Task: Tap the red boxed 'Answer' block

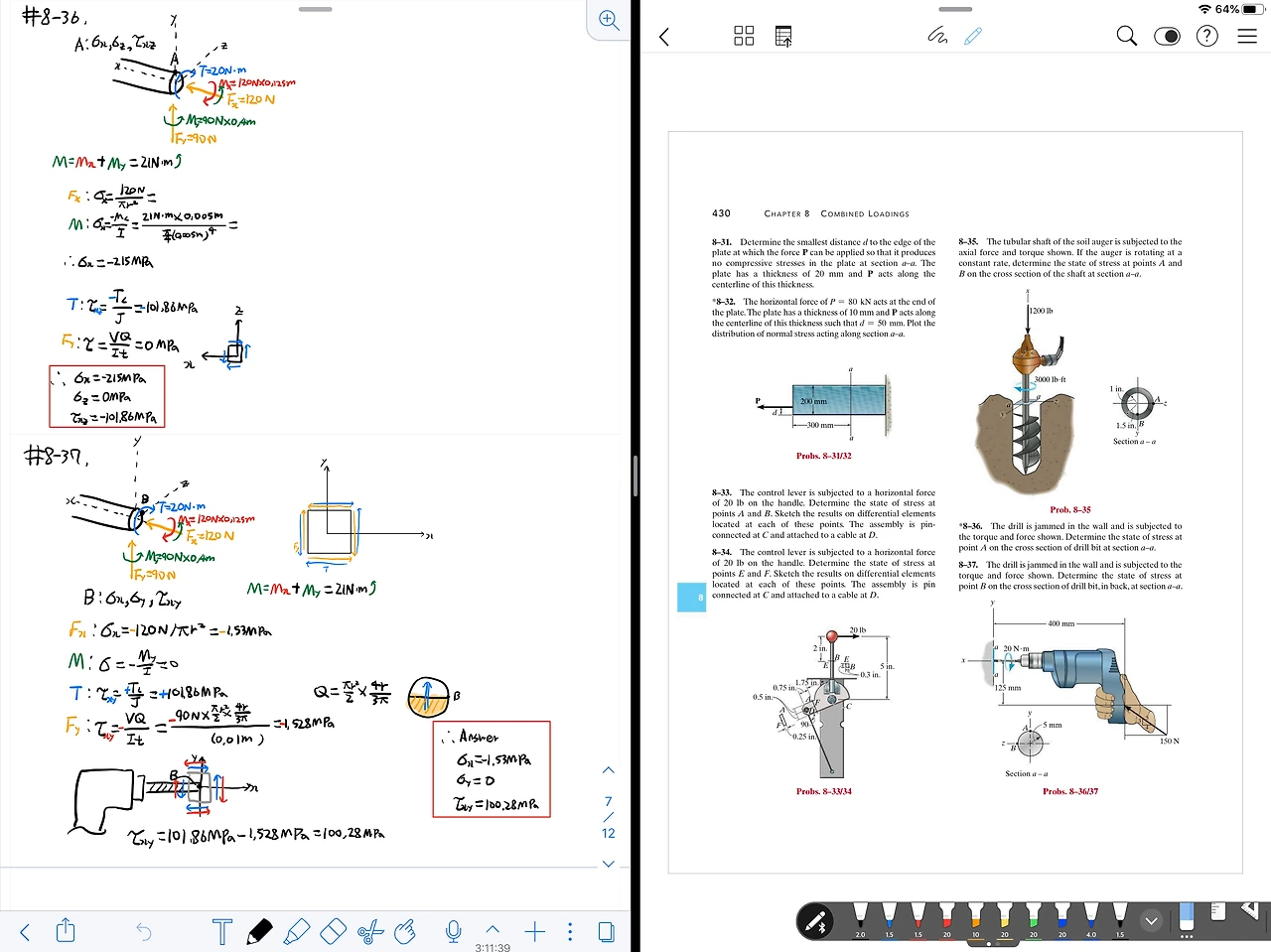Action: 492,769
